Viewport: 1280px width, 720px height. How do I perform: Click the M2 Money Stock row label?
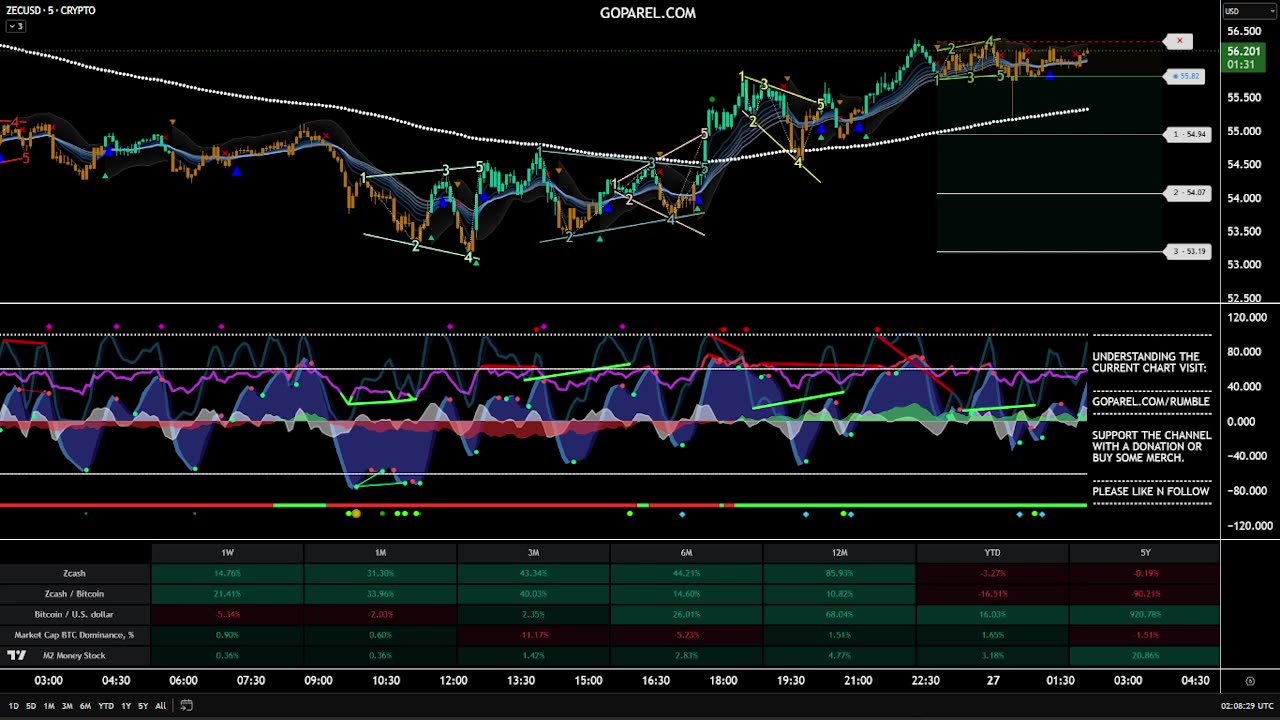tap(75, 656)
